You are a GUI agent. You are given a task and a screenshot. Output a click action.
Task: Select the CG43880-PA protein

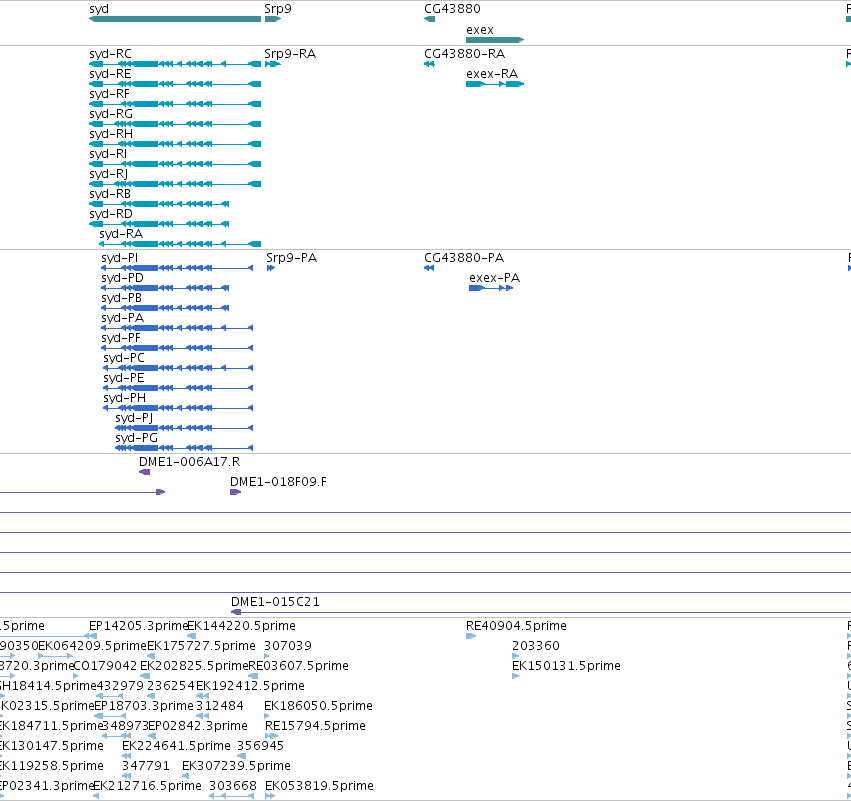pos(429,268)
